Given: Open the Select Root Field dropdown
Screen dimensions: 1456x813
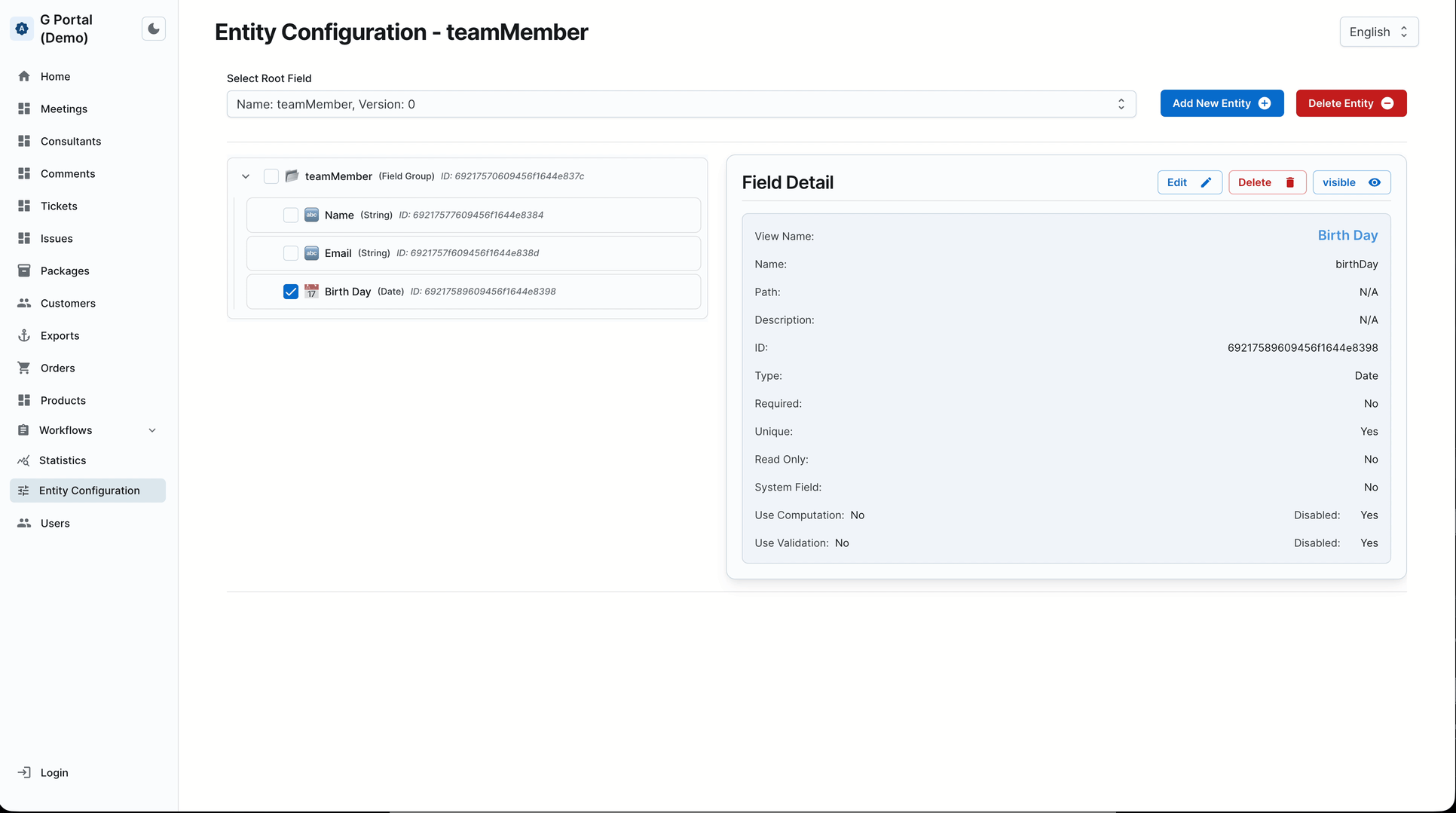Looking at the screenshot, I should pyautogui.click(x=681, y=104).
